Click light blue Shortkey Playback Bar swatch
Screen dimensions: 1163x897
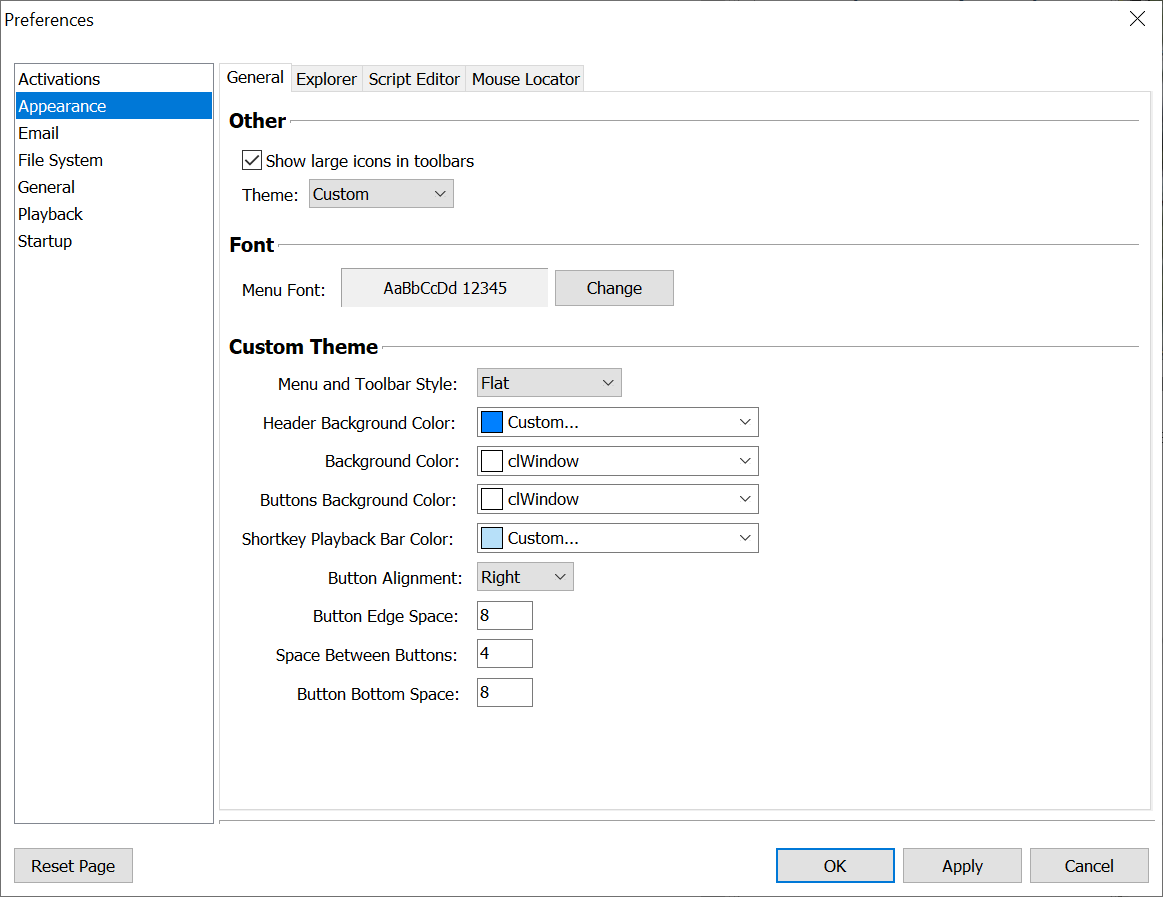[x=492, y=538]
